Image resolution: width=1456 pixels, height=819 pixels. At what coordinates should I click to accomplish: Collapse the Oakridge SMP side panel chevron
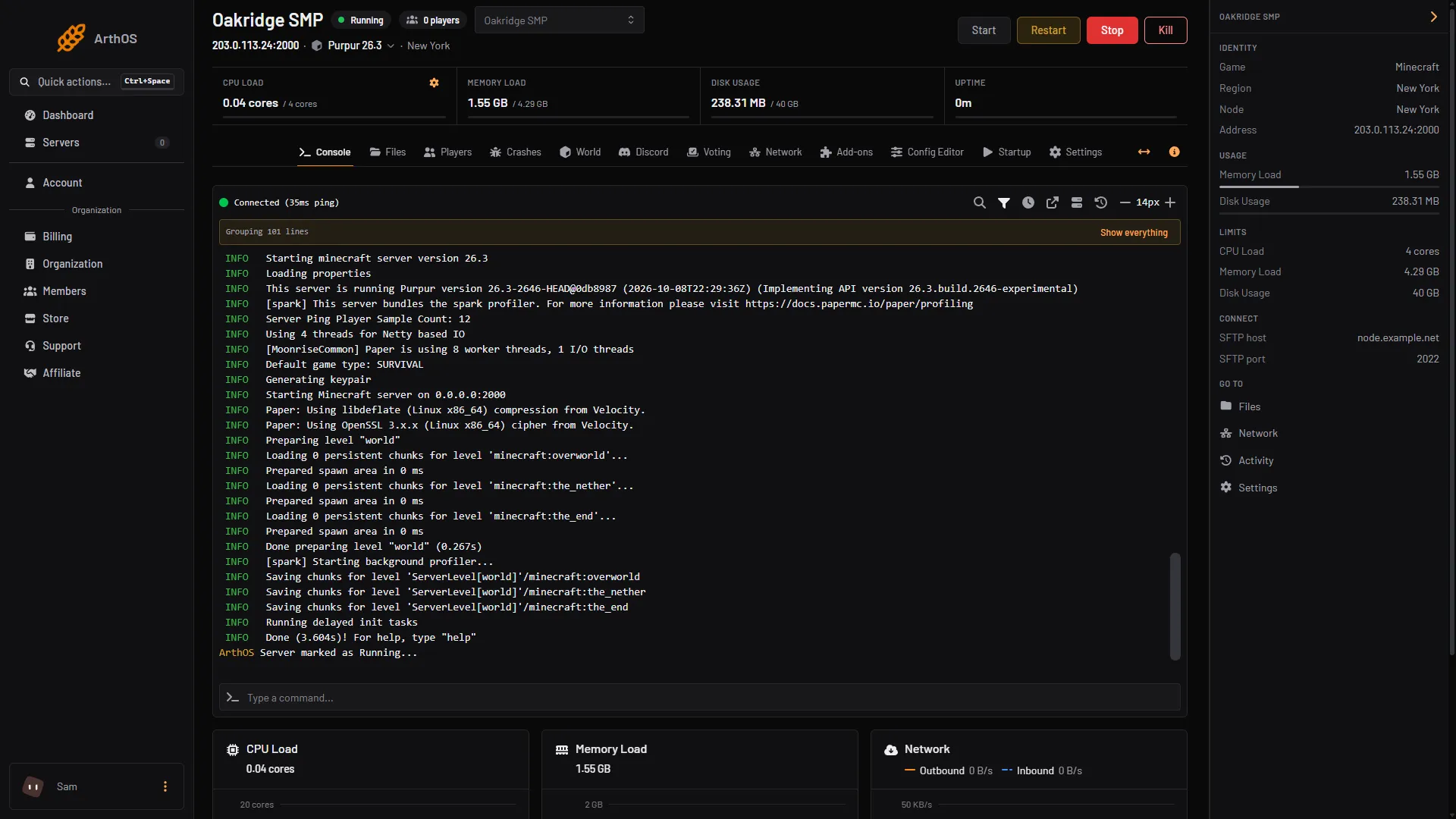(1433, 17)
